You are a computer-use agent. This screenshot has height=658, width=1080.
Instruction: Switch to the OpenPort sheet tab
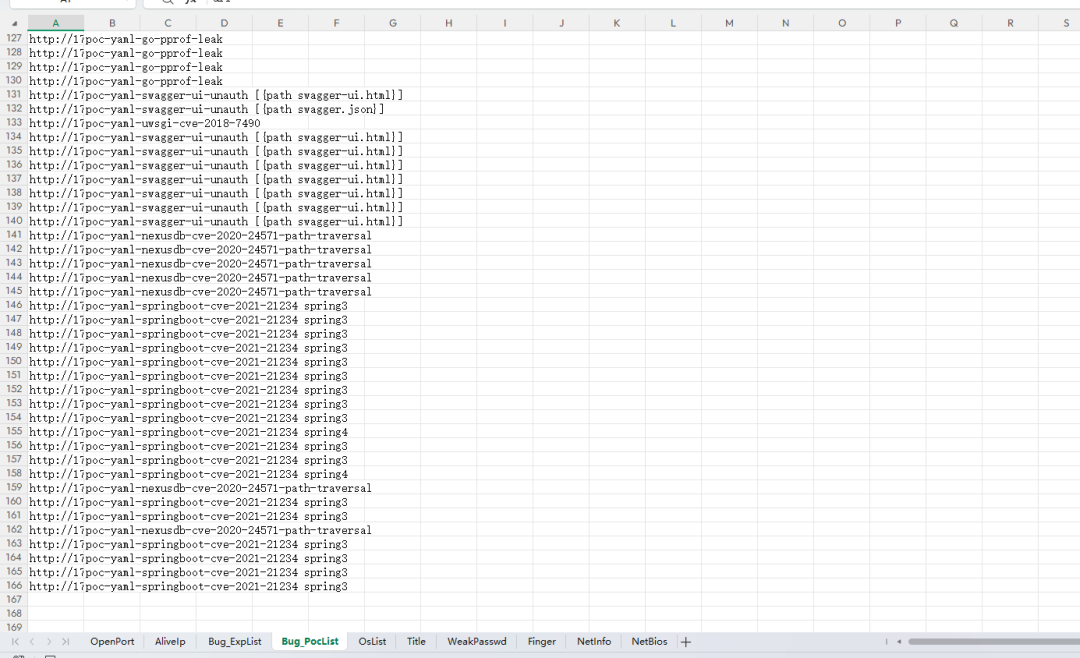[112, 641]
